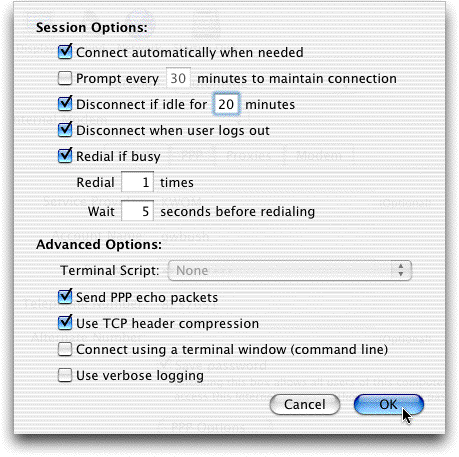The width and height of the screenshot is (459, 457).
Task: Click the idle disconnect minutes field
Action: tap(226, 104)
